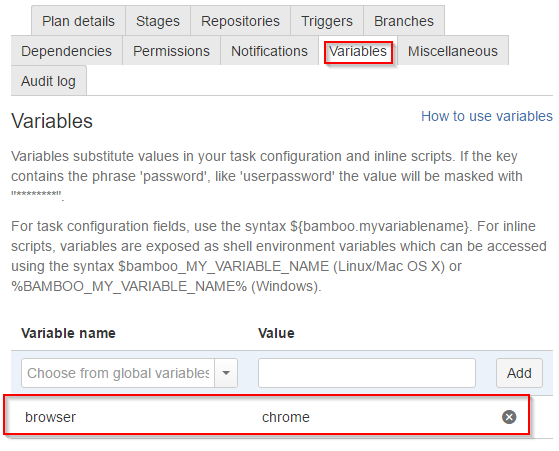Select the browser variable name cell

(50, 417)
